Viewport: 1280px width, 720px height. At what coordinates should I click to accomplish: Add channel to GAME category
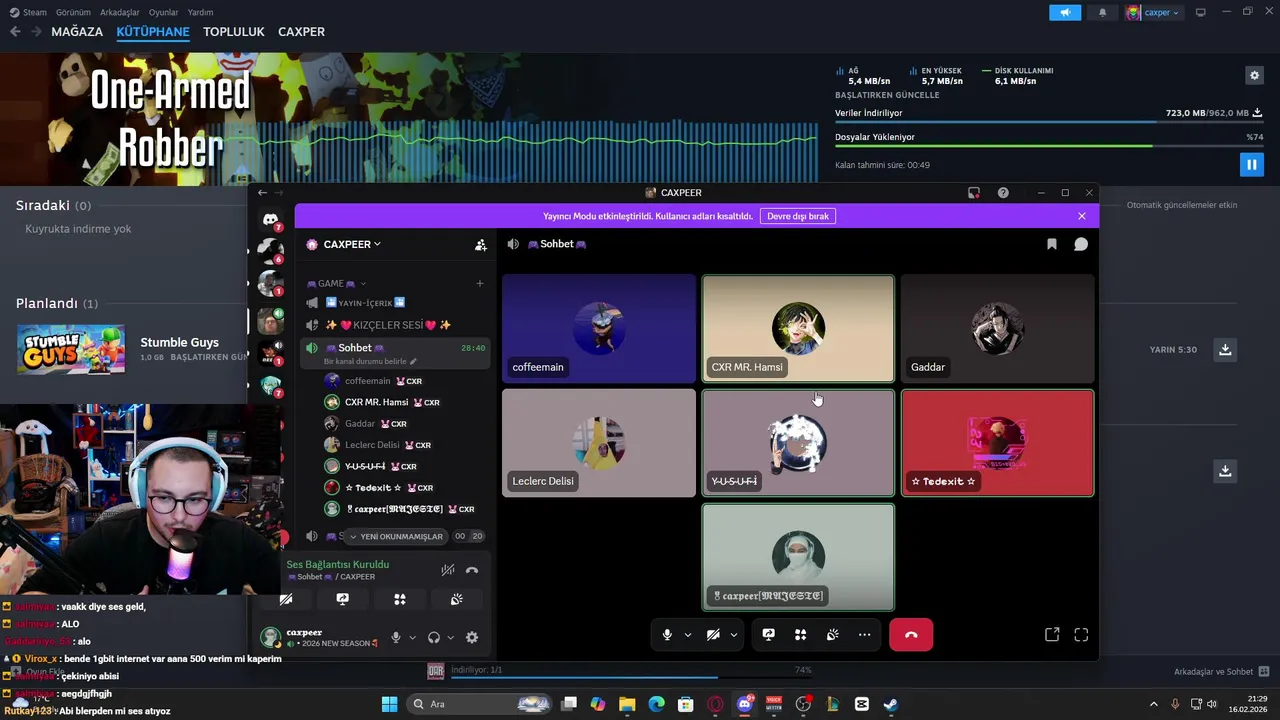479,284
